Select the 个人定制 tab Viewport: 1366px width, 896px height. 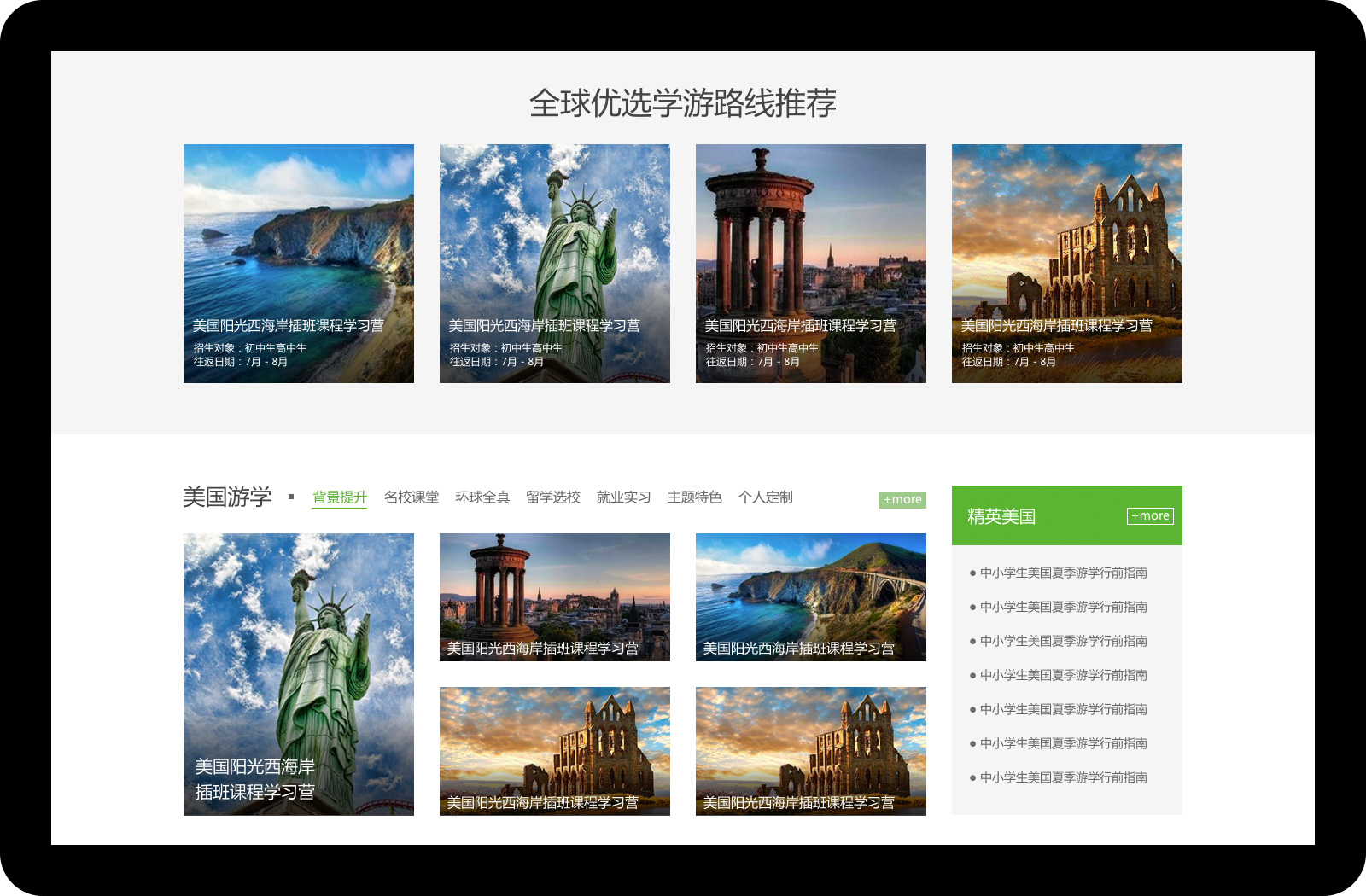click(x=765, y=497)
